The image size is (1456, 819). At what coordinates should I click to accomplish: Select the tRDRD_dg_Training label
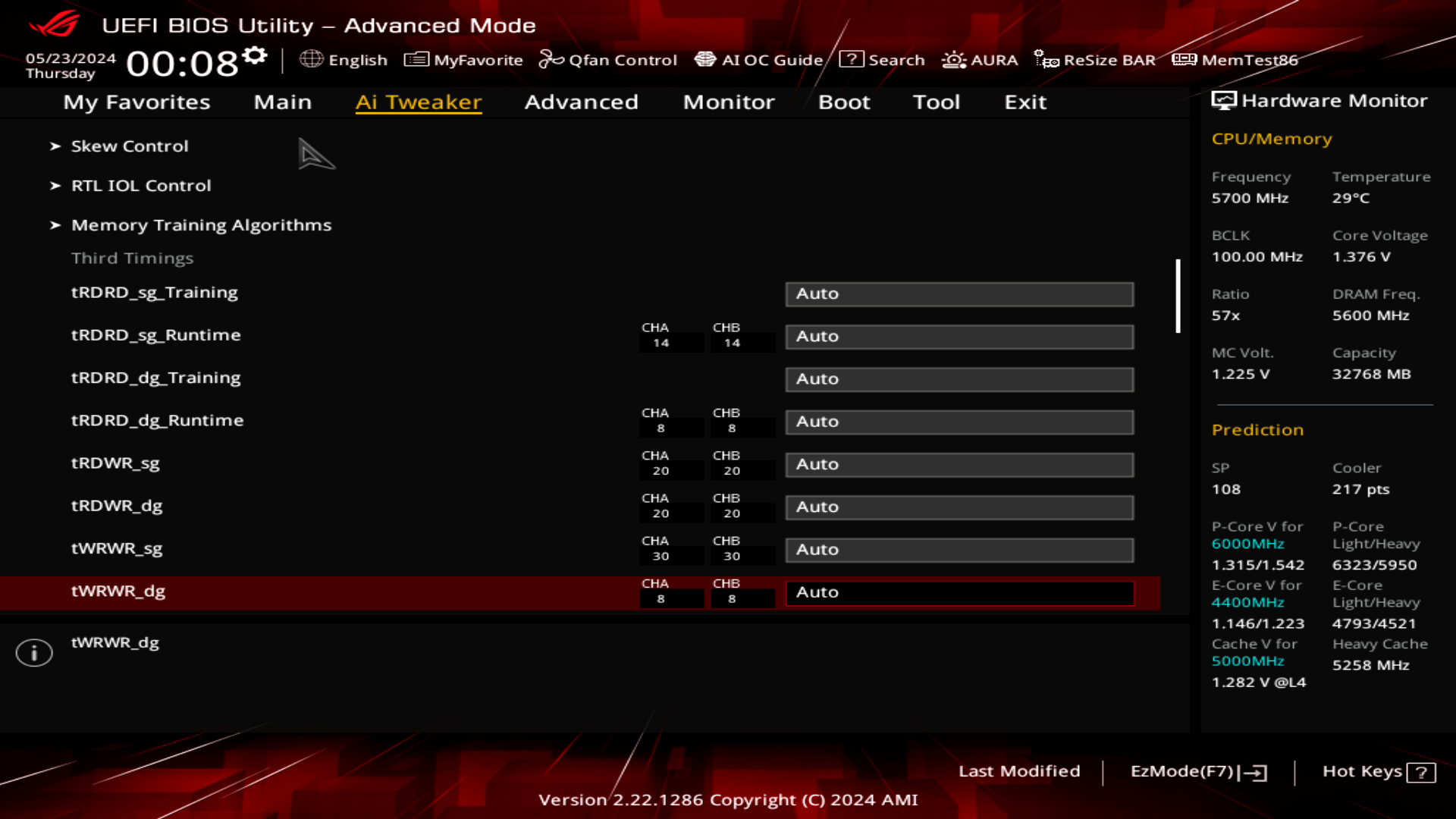click(x=155, y=378)
